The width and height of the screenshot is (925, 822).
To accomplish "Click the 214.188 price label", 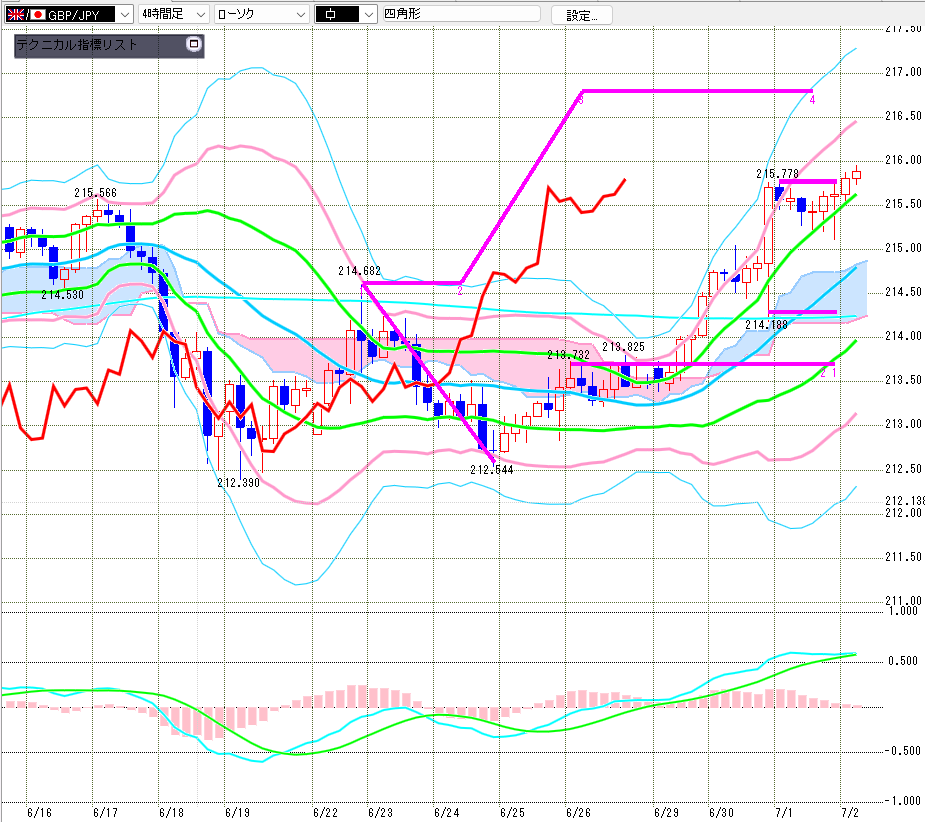I will (766, 325).
